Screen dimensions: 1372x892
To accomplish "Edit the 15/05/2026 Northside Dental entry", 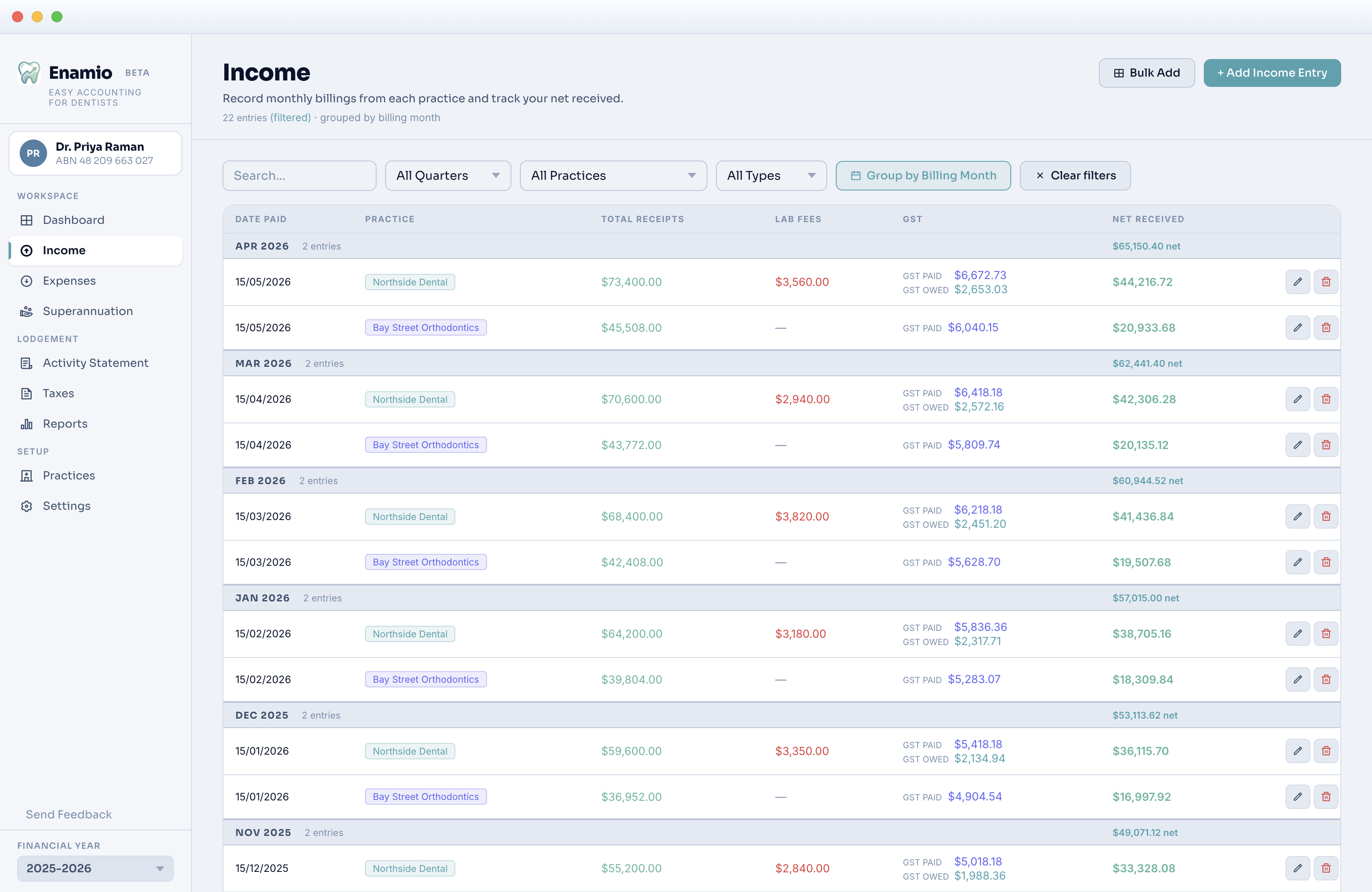I will pyautogui.click(x=1297, y=282).
